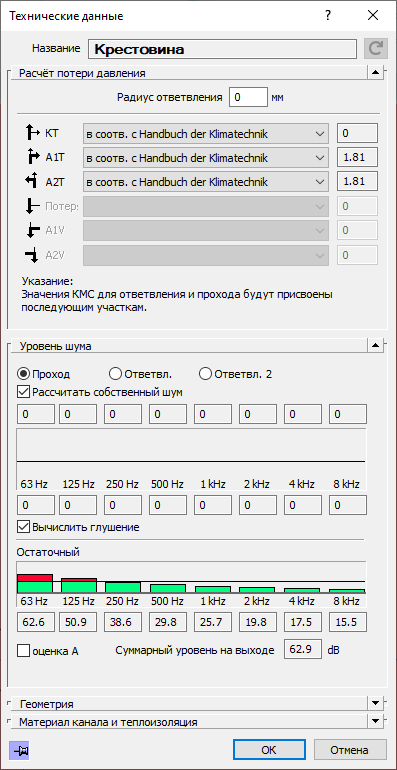Click the A1T right-branch arrow icon
397x770 pixels.
33,158
